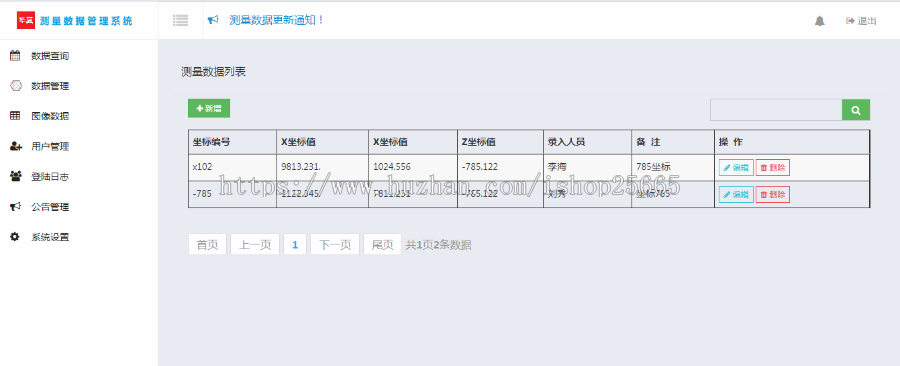Click the table icon beside 图像数据
This screenshot has width=900, height=366.
pos(15,116)
